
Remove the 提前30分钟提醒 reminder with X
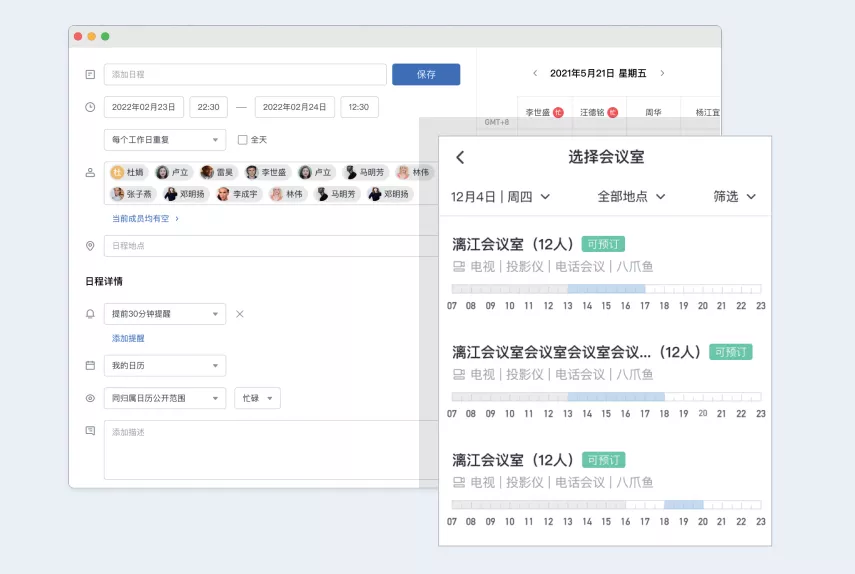click(239, 314)
